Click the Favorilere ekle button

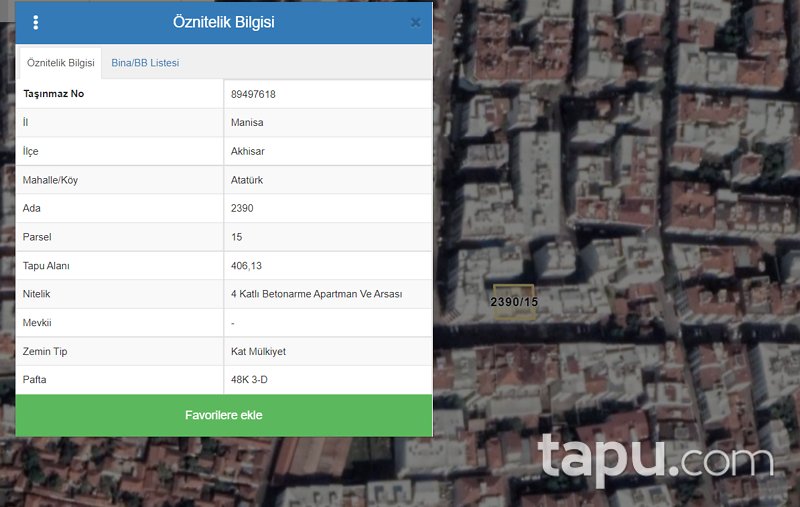click(x=224, y=415)
